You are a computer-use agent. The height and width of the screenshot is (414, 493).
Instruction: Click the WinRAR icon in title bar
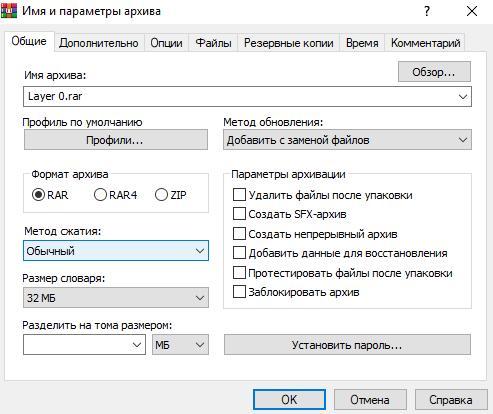tap(9, 11)
